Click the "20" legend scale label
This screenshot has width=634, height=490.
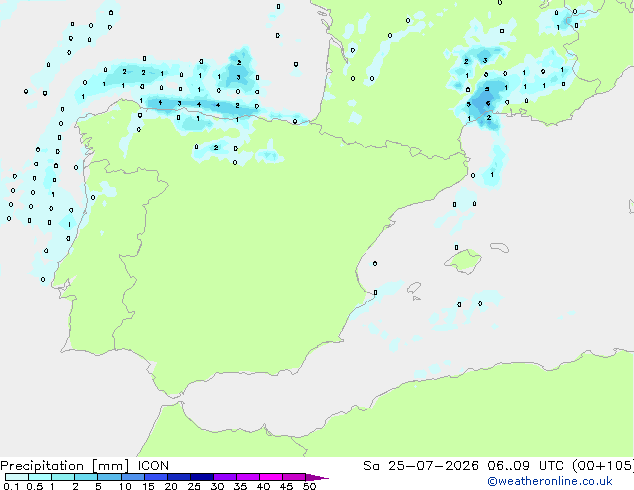171,486
